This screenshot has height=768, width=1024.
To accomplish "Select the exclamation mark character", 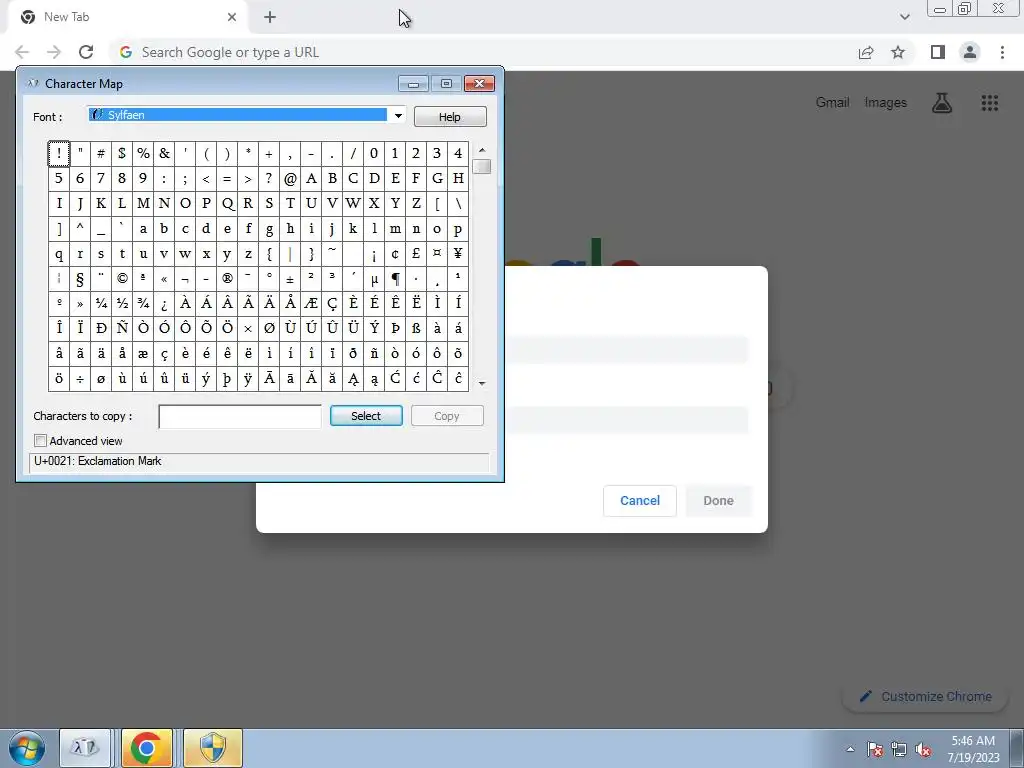I will pos(59,153).
